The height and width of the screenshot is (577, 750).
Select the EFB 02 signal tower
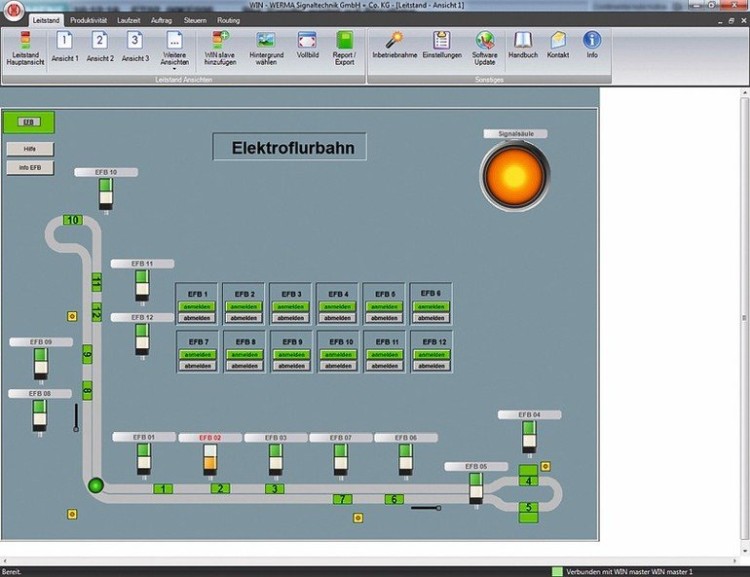[x=210, y=457]
